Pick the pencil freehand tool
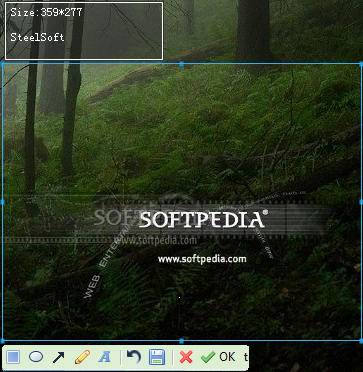 [82, 357]
